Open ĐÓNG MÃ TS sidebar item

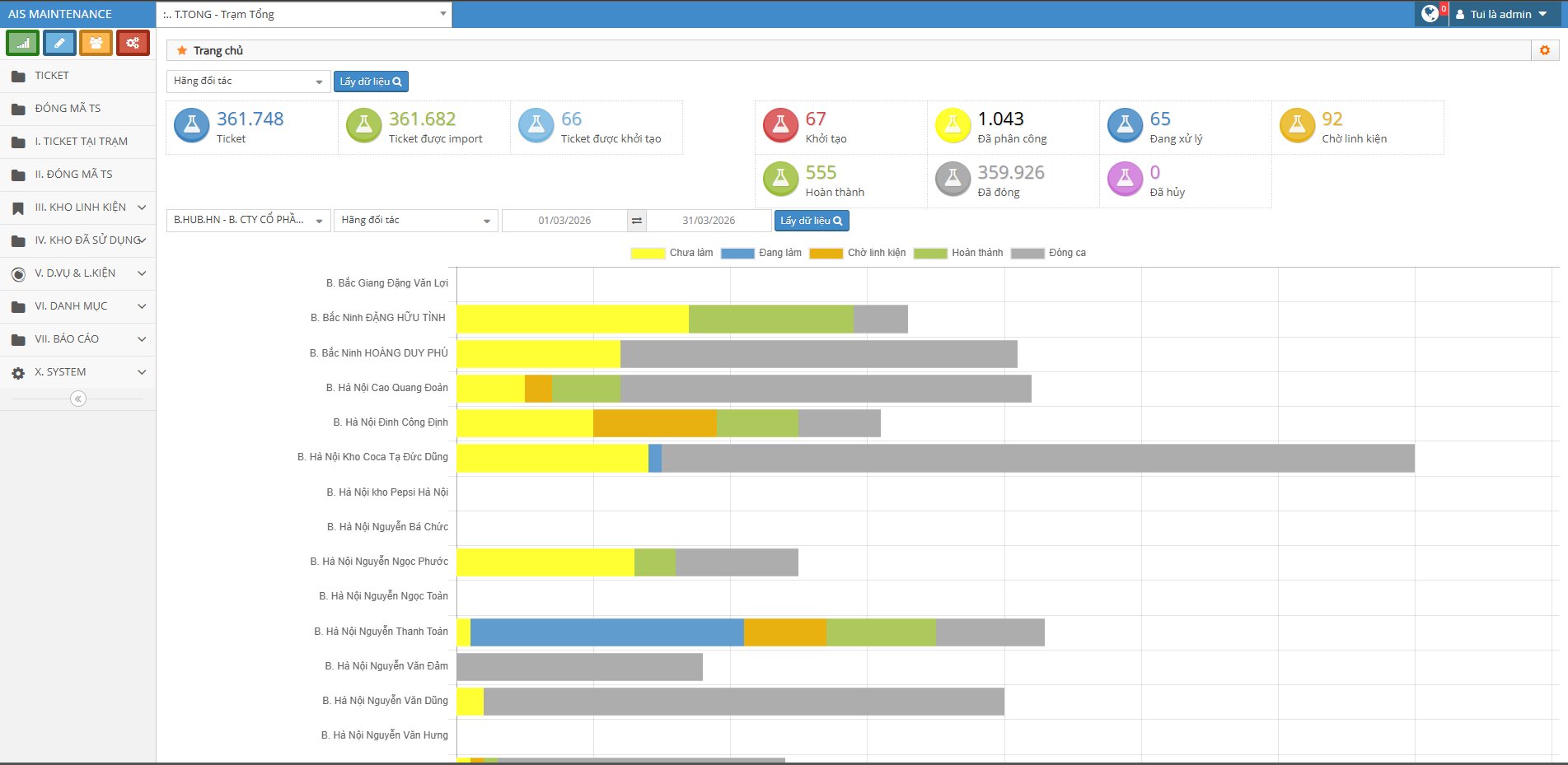coord(78,109)
